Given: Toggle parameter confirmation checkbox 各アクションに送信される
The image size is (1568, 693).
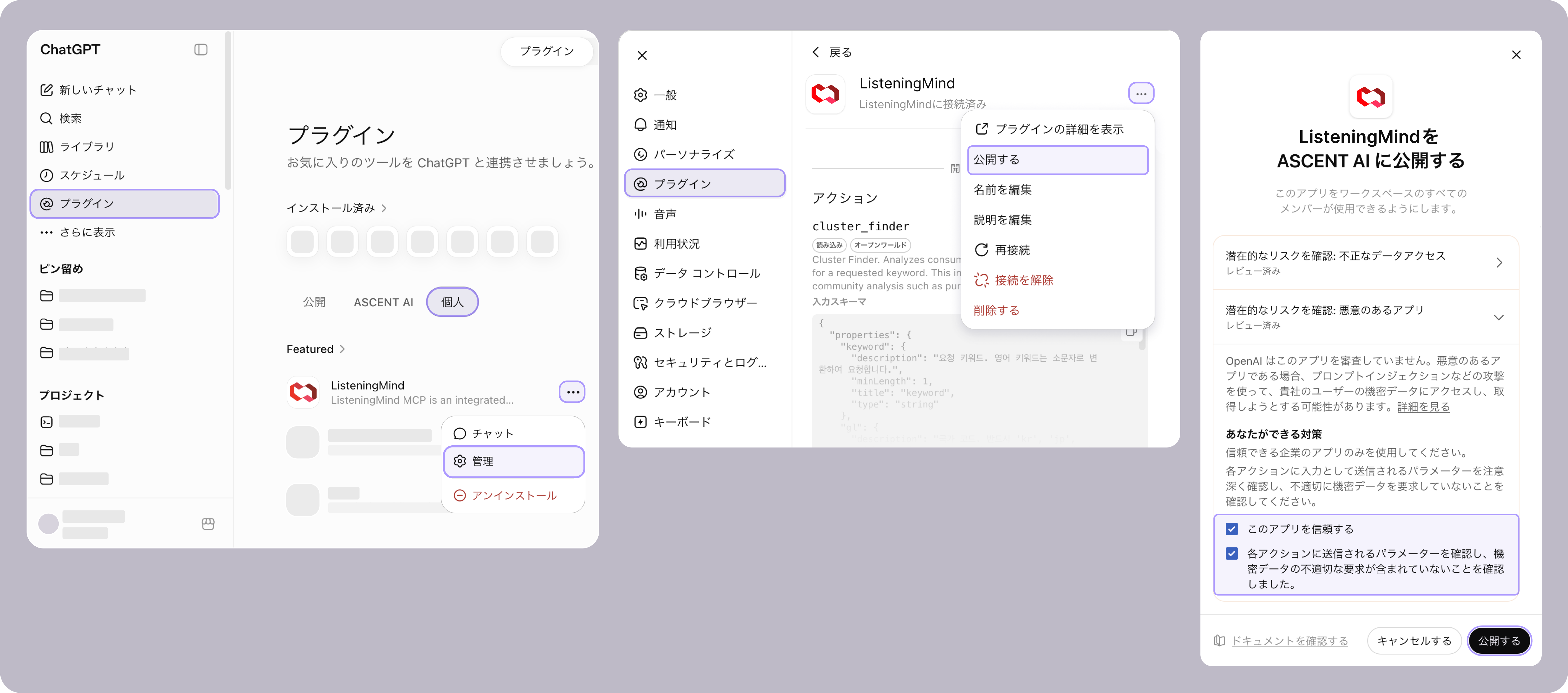Looking at the screenshot, I should click(1232, 553).
